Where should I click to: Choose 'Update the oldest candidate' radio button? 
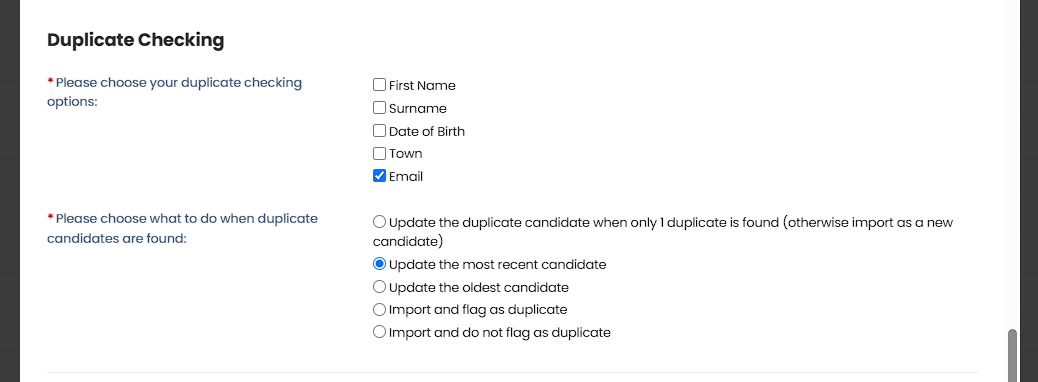379,287
